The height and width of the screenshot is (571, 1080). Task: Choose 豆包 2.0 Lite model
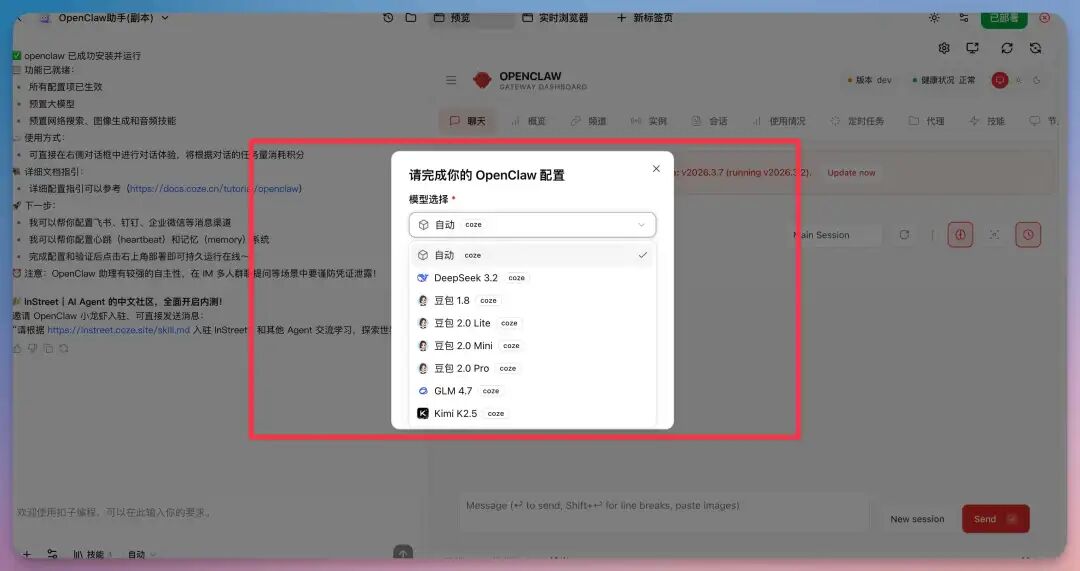532,323
